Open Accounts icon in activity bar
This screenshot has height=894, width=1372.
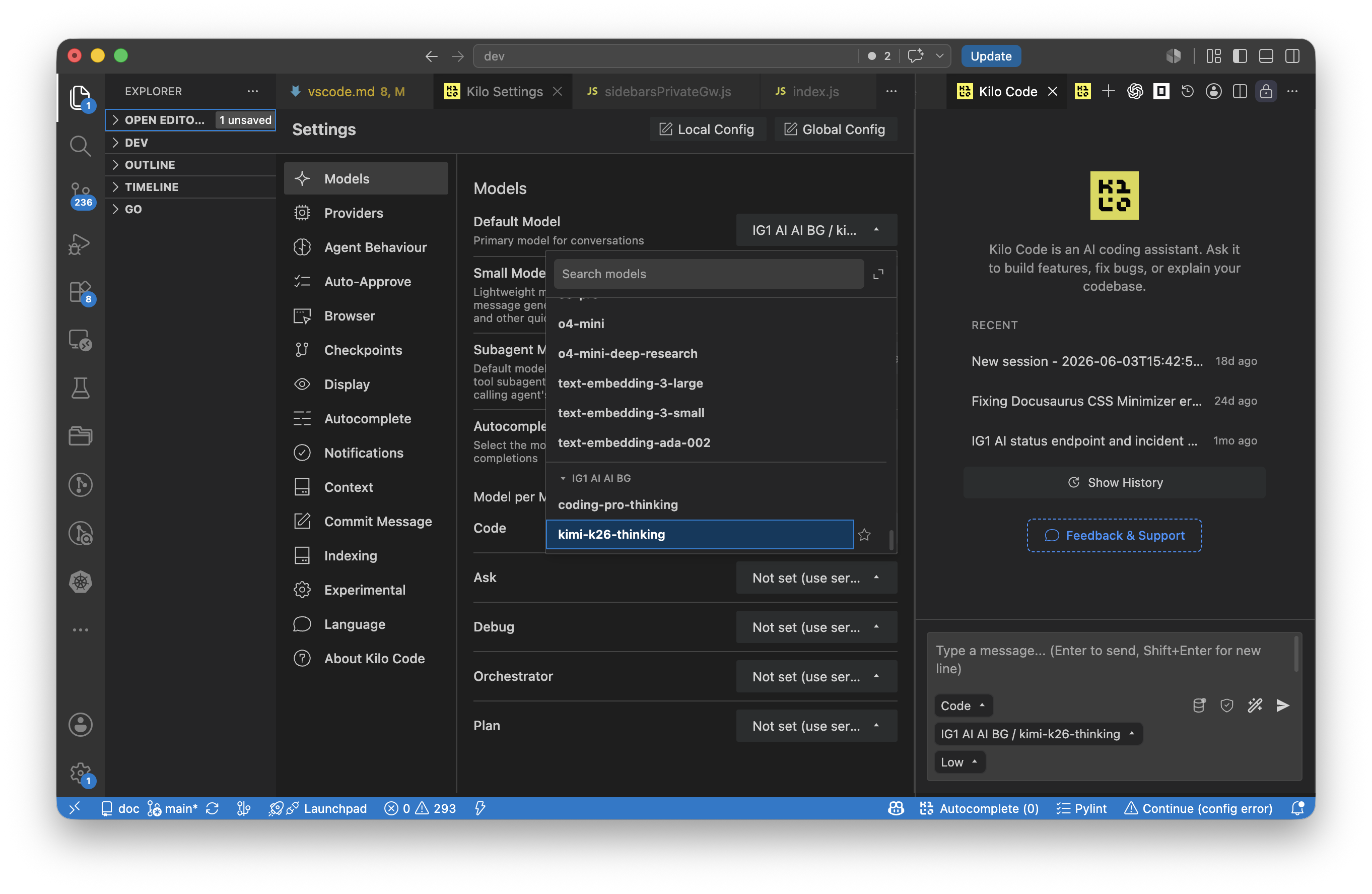(x=80, y=725)
